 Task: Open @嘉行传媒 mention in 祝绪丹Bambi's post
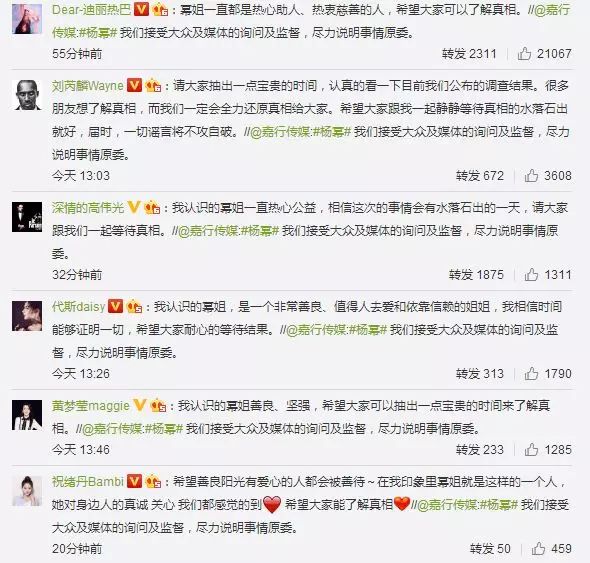447,505
